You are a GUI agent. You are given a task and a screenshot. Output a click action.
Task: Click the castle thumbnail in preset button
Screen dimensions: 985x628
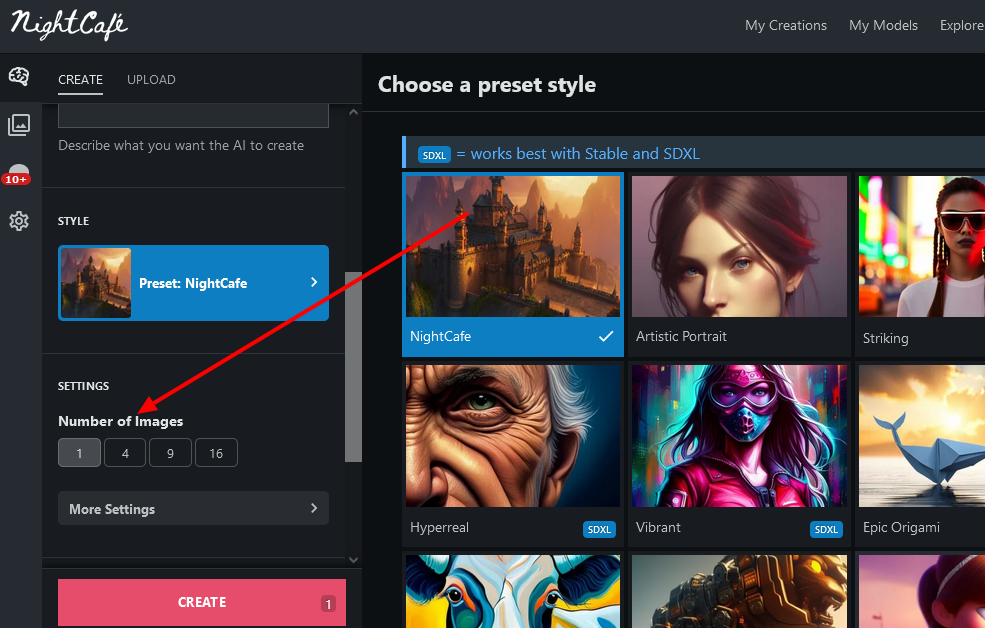coord(96,283)
